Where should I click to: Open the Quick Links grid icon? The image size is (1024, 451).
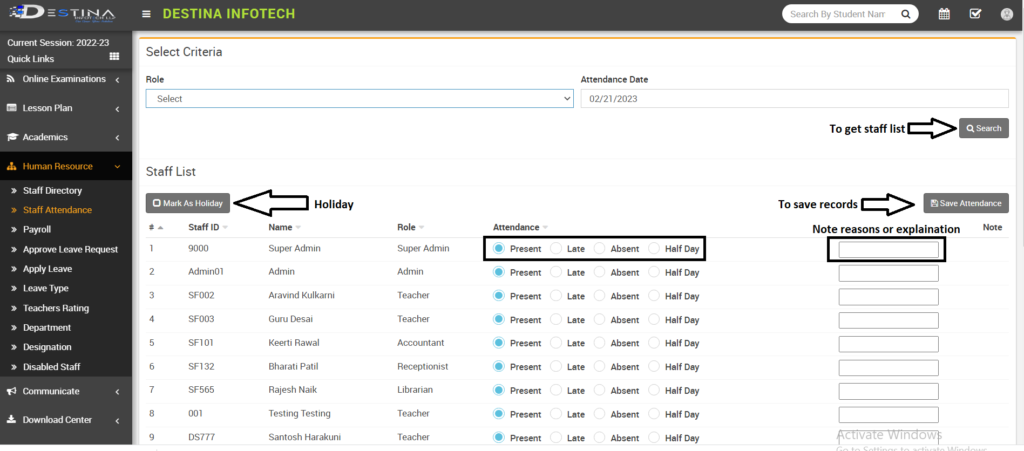[114, 57]
